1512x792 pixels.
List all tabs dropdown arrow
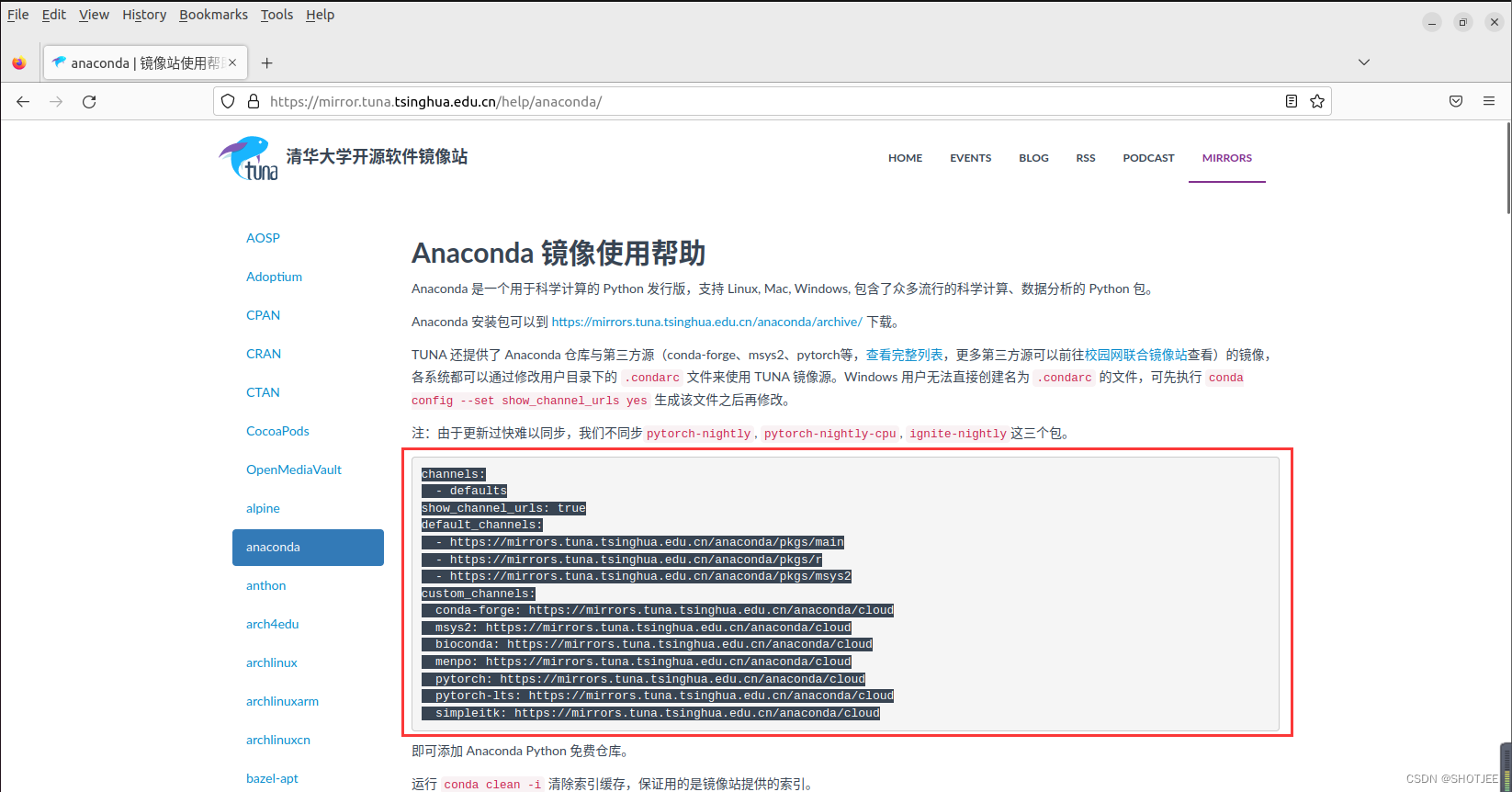click(1364, 62)
